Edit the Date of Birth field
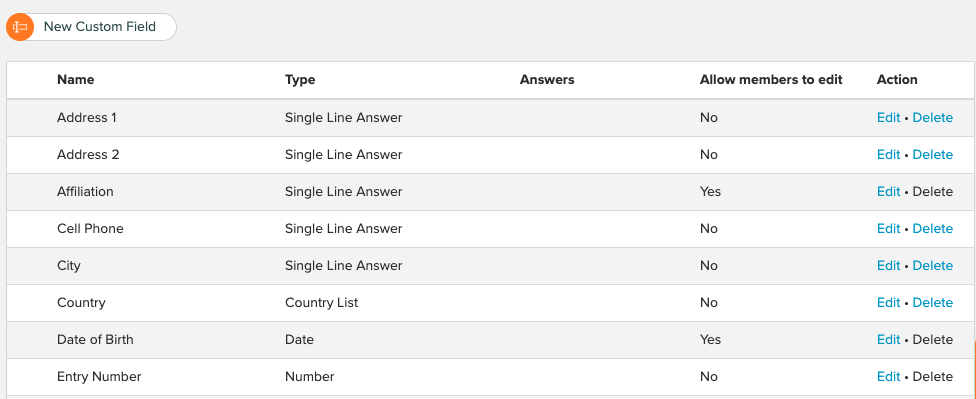976x399 pixels. (x=888, y=340)
